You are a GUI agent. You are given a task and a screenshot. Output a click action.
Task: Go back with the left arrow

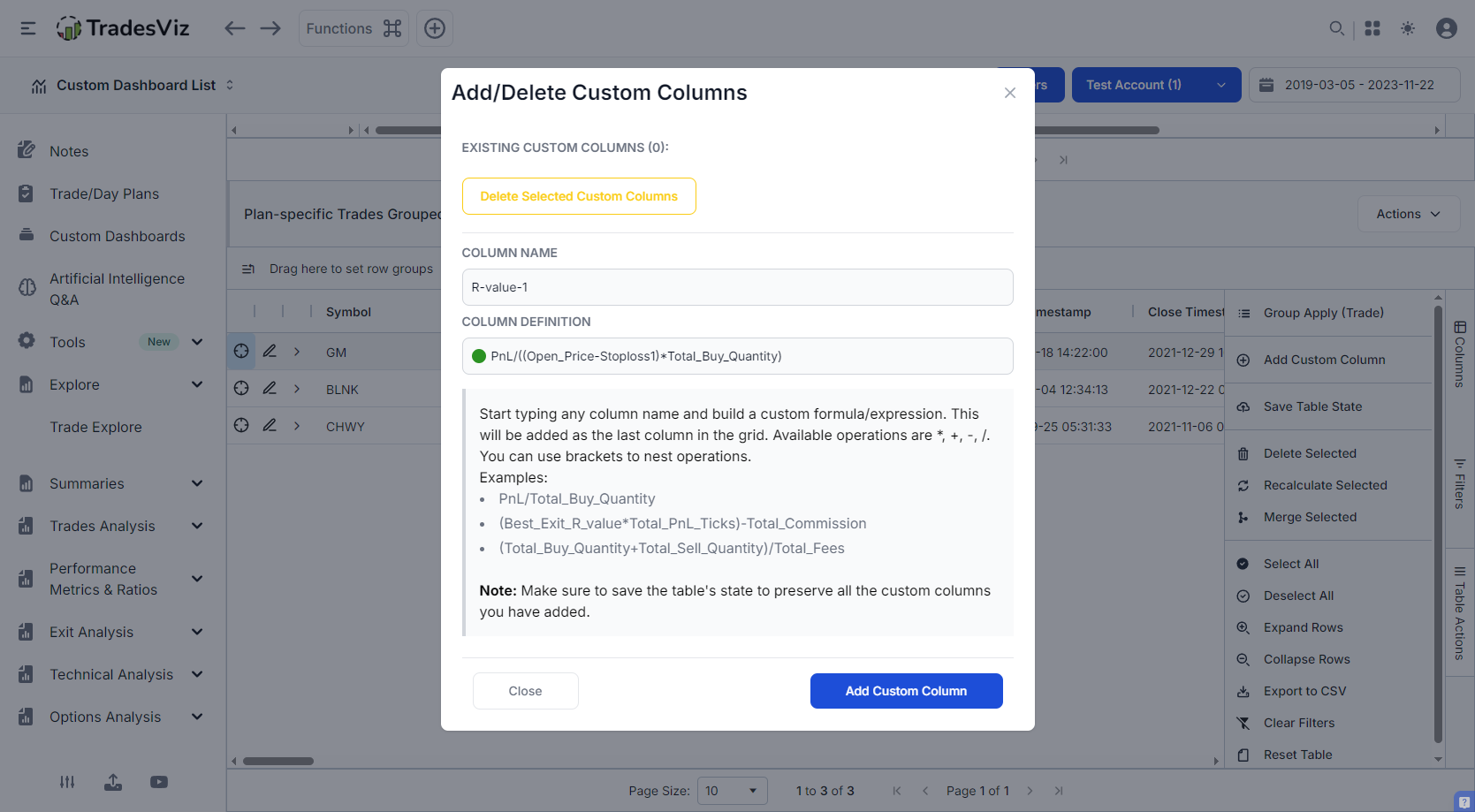[x=234, y=28]
